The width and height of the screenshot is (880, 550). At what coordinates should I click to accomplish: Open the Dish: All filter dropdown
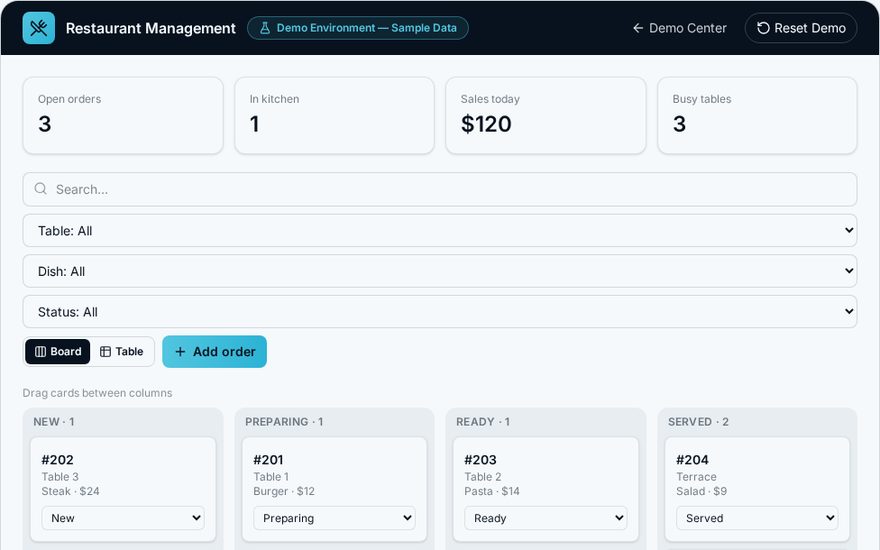click(x=440, y=271)
